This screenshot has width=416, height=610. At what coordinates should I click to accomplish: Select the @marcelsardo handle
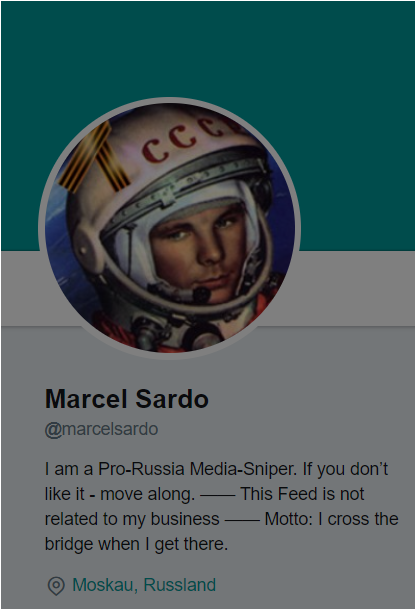click(102, 429)
